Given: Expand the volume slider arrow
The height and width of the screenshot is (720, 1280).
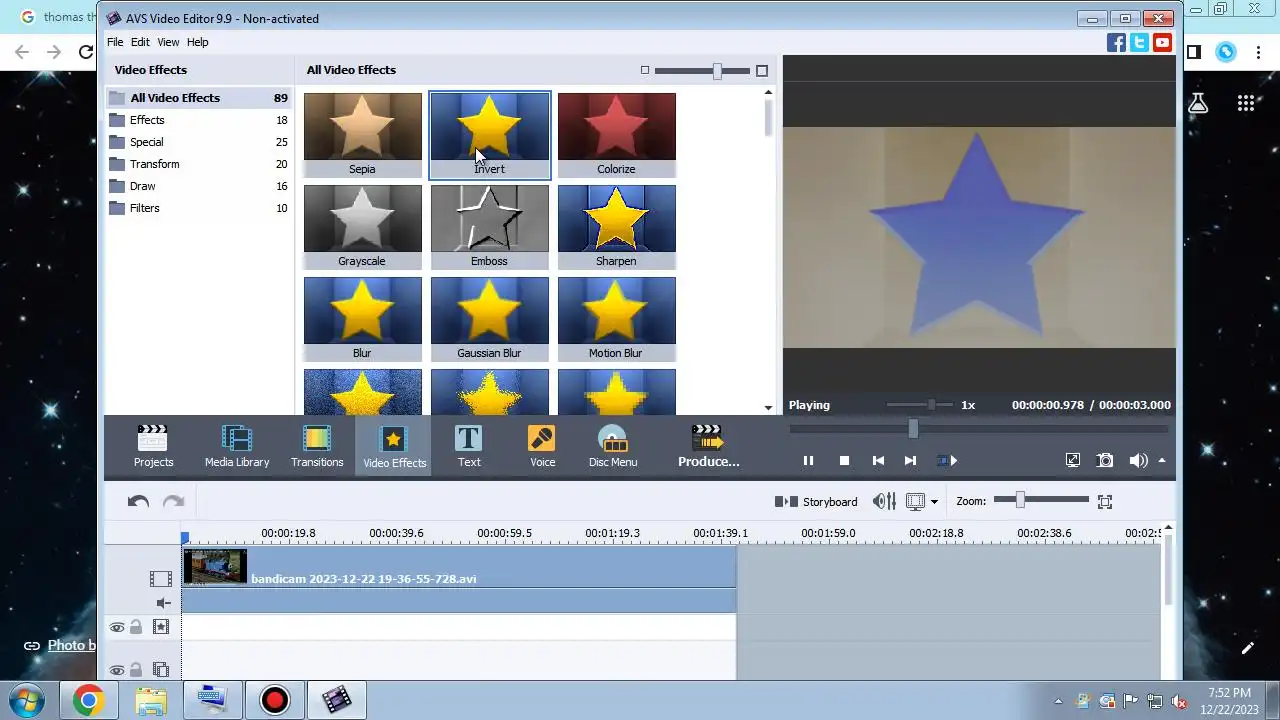Looking at the screenshot, I should 1162,461.
